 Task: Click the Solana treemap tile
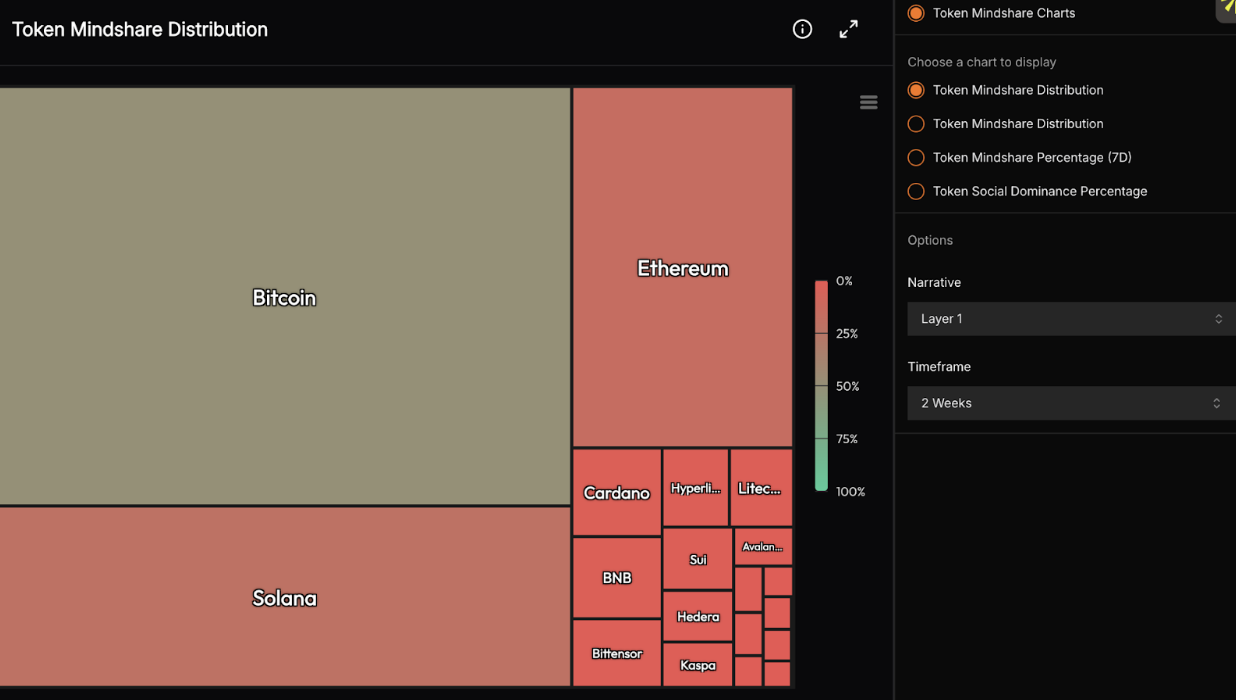[284, 597]
